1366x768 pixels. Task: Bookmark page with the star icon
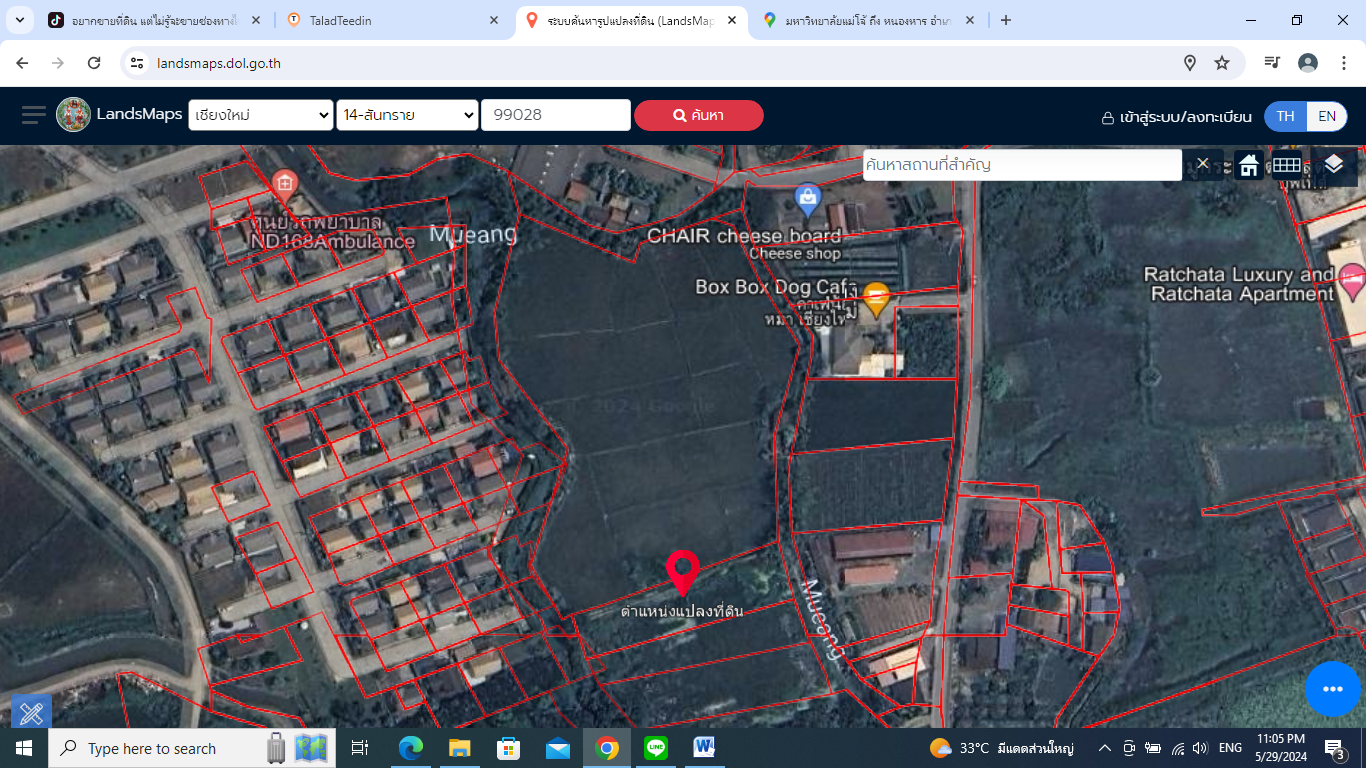click(x=1222, y=63)
